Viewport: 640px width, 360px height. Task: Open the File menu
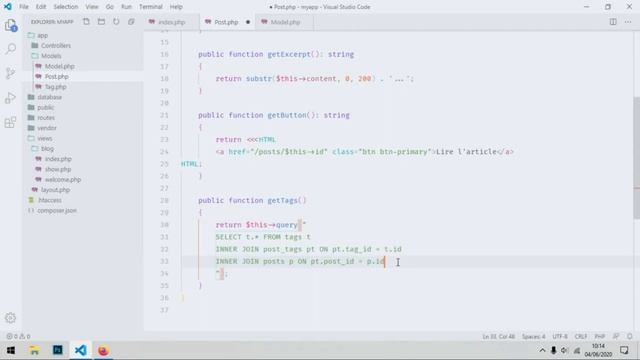coord(24,7)
